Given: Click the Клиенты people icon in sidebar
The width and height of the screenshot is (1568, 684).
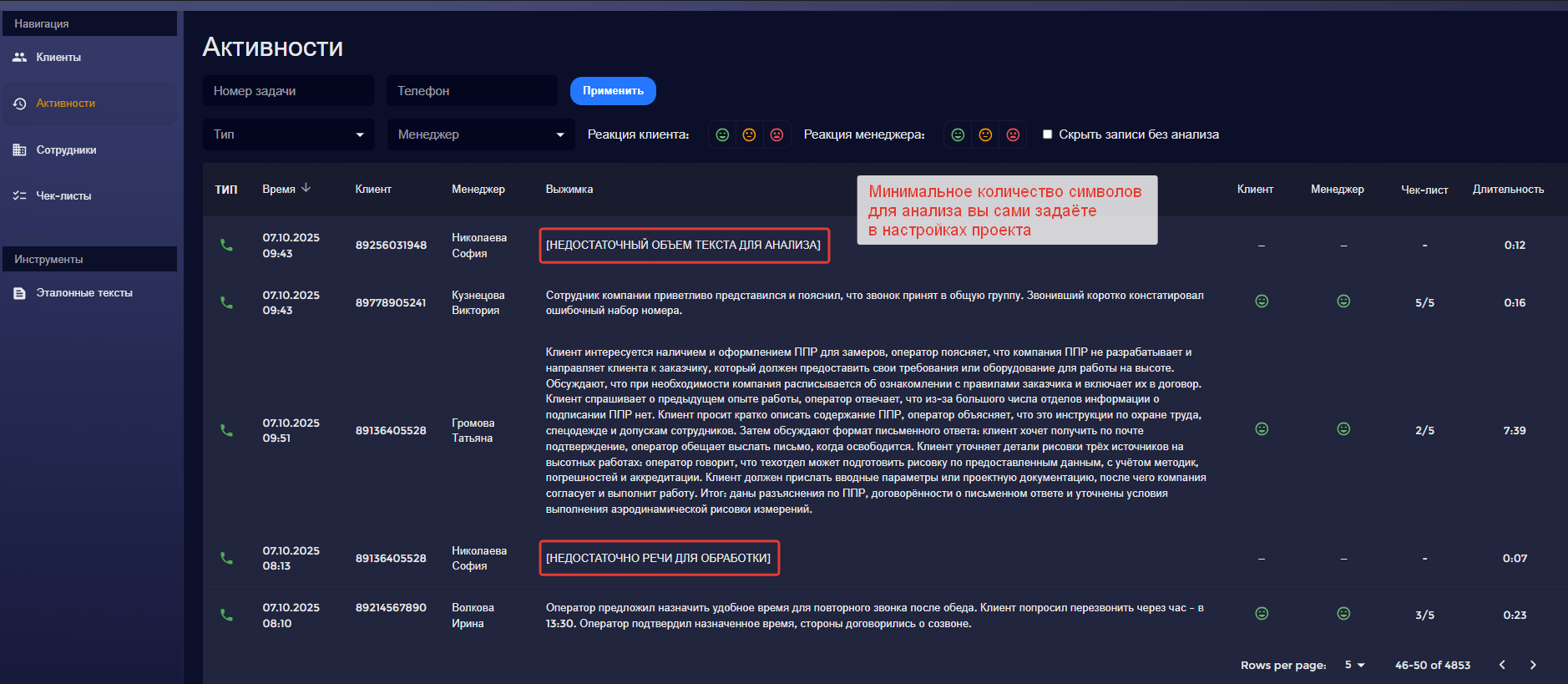Looking at the screenshot, I should pyautogui.click(x=19, y=58).
